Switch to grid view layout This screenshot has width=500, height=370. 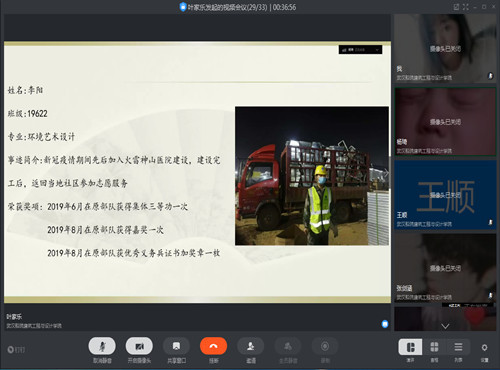[x=434, y=347]
